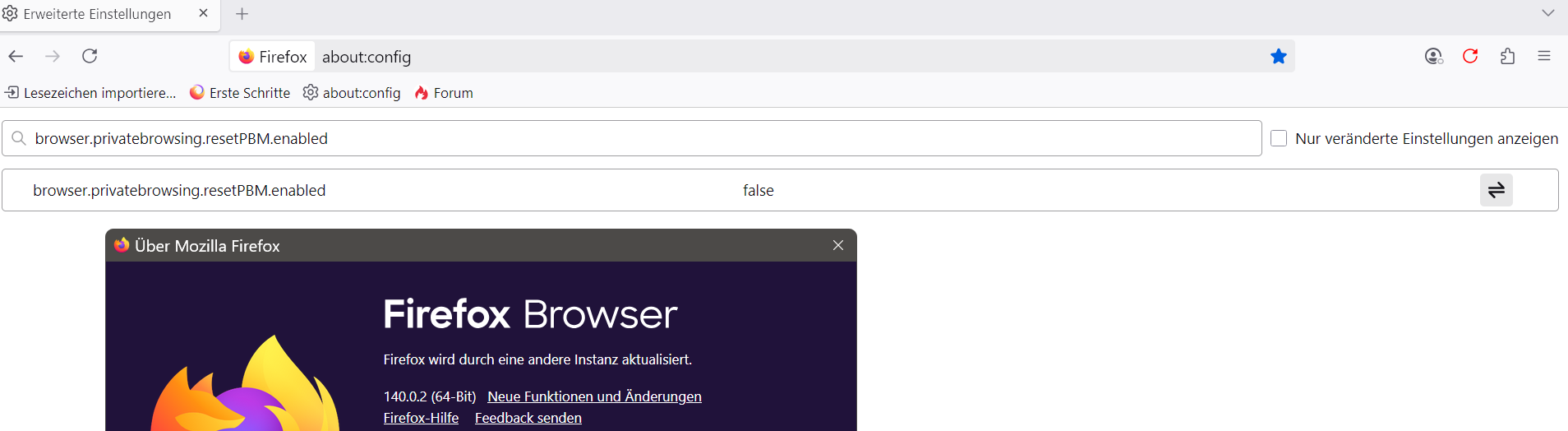Click the red update refresh icon
The height and width of the screenshot is (431, 1568).
click(1470, 56)
